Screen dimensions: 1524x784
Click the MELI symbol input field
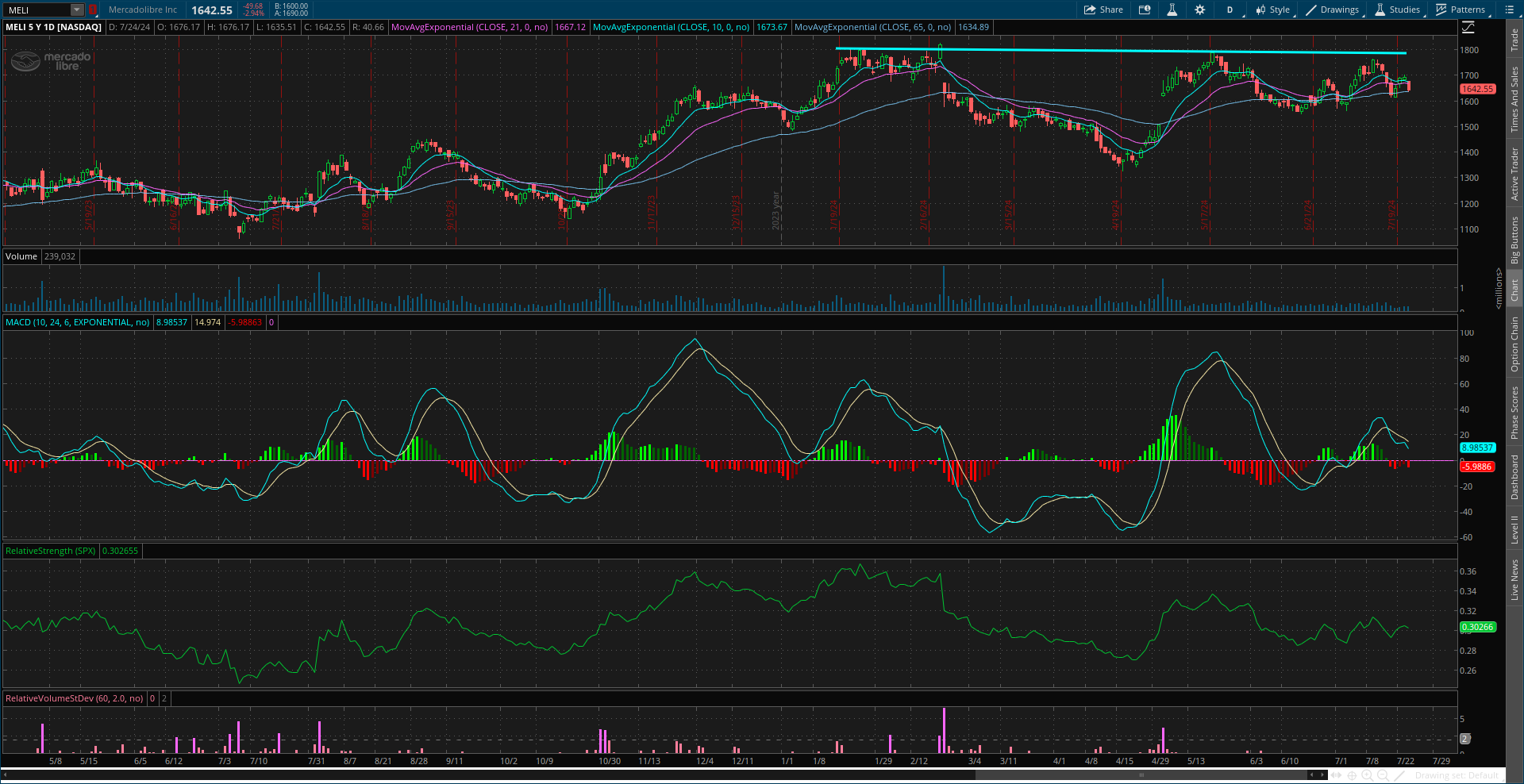(x=37, y=10)
